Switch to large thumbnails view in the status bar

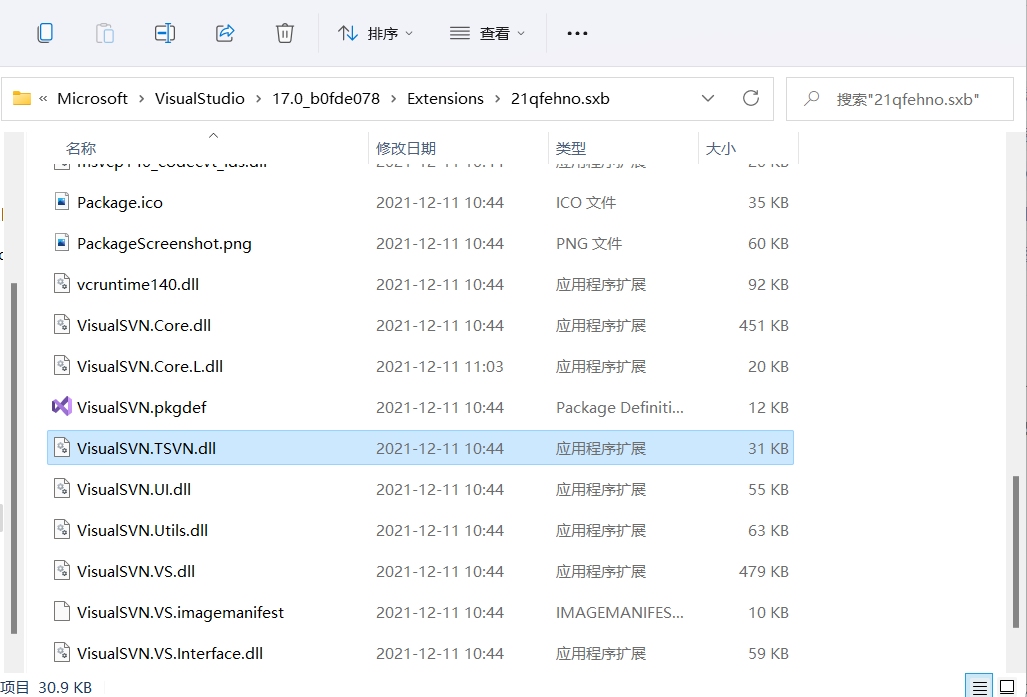1009,686
